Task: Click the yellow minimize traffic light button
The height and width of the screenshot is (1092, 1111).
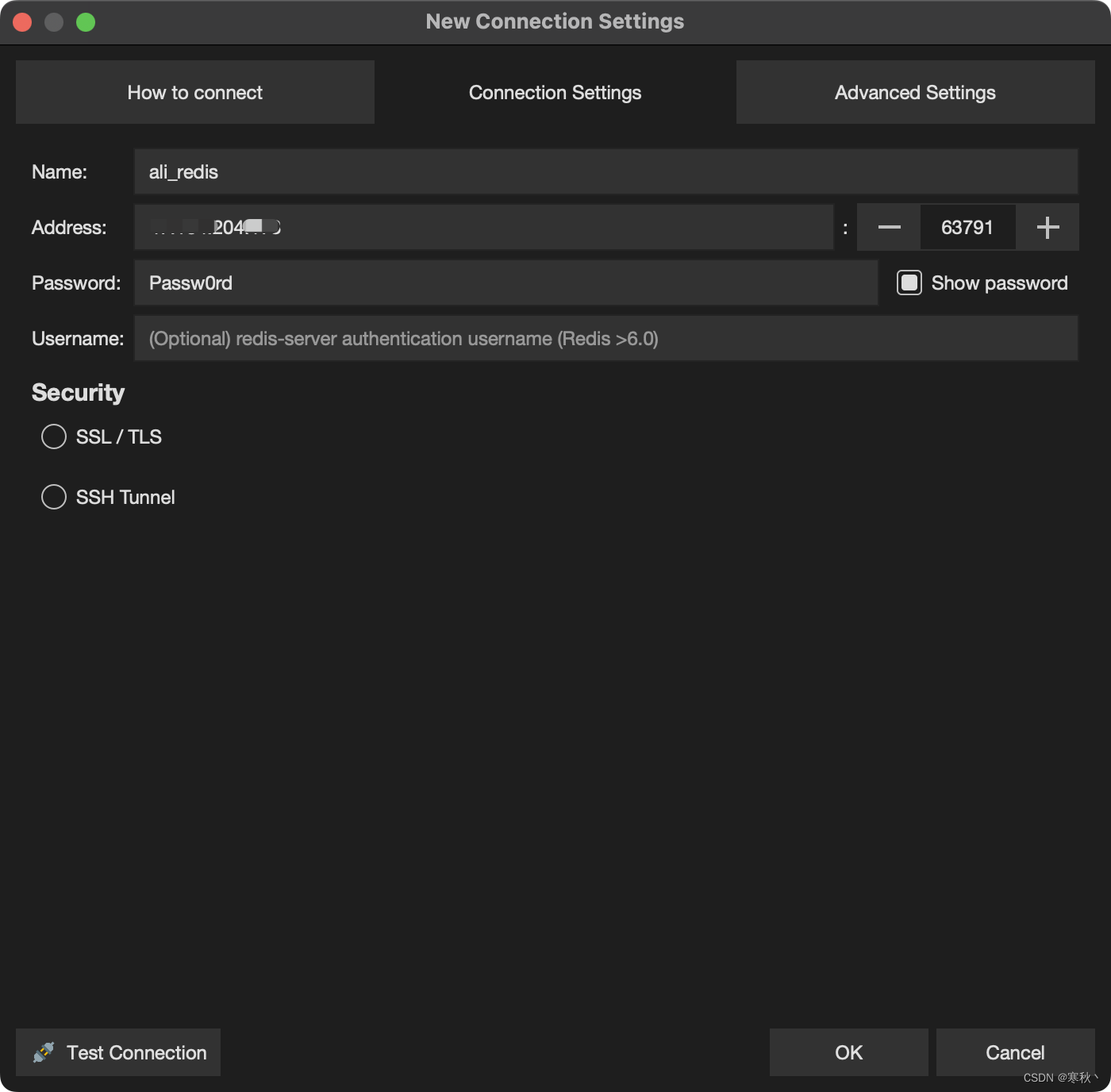Action: click(x=54, y=21)
